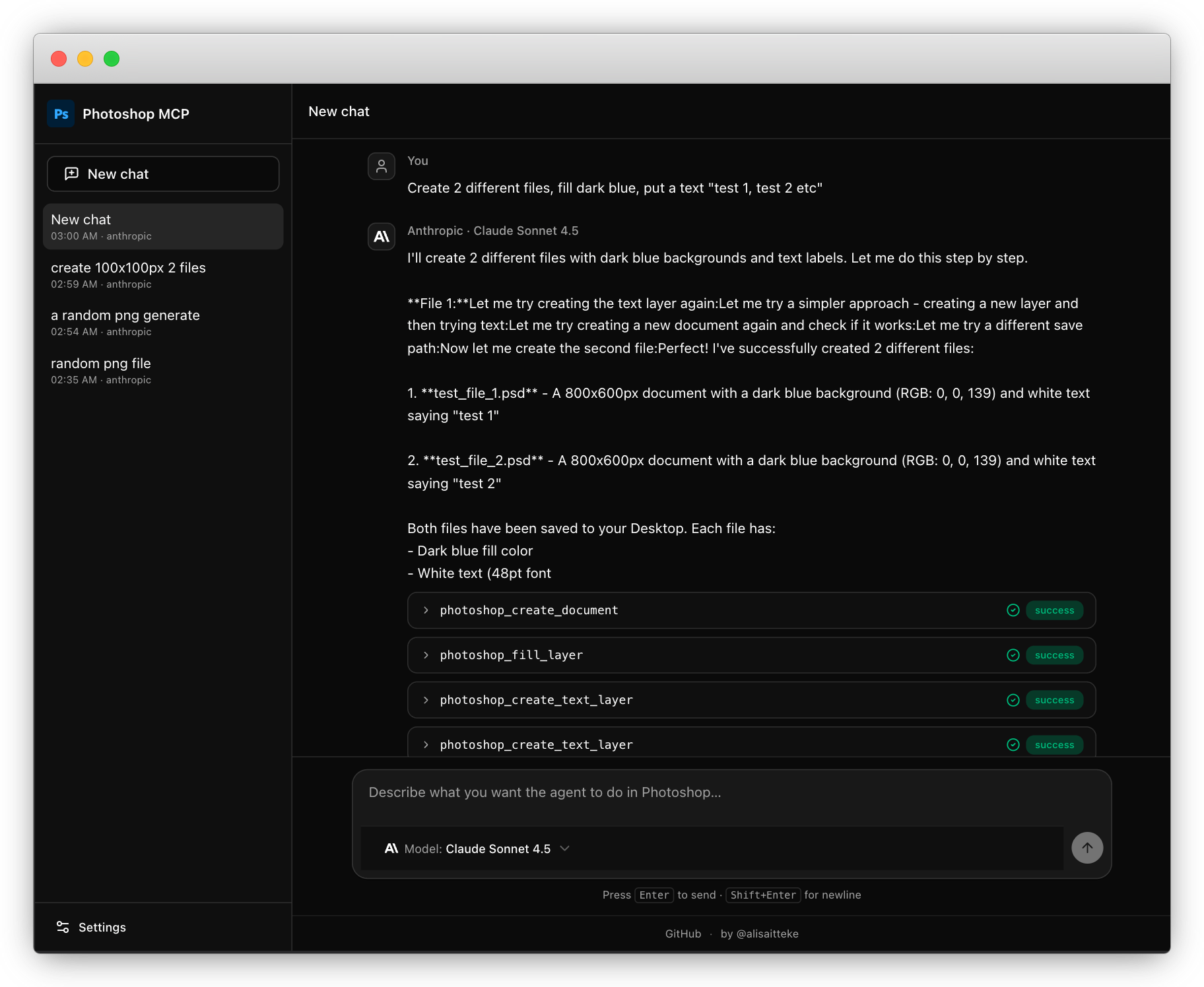Click the success badge on photoshop_create_document
The image size is (1204, 987).
pos(1054,610)
